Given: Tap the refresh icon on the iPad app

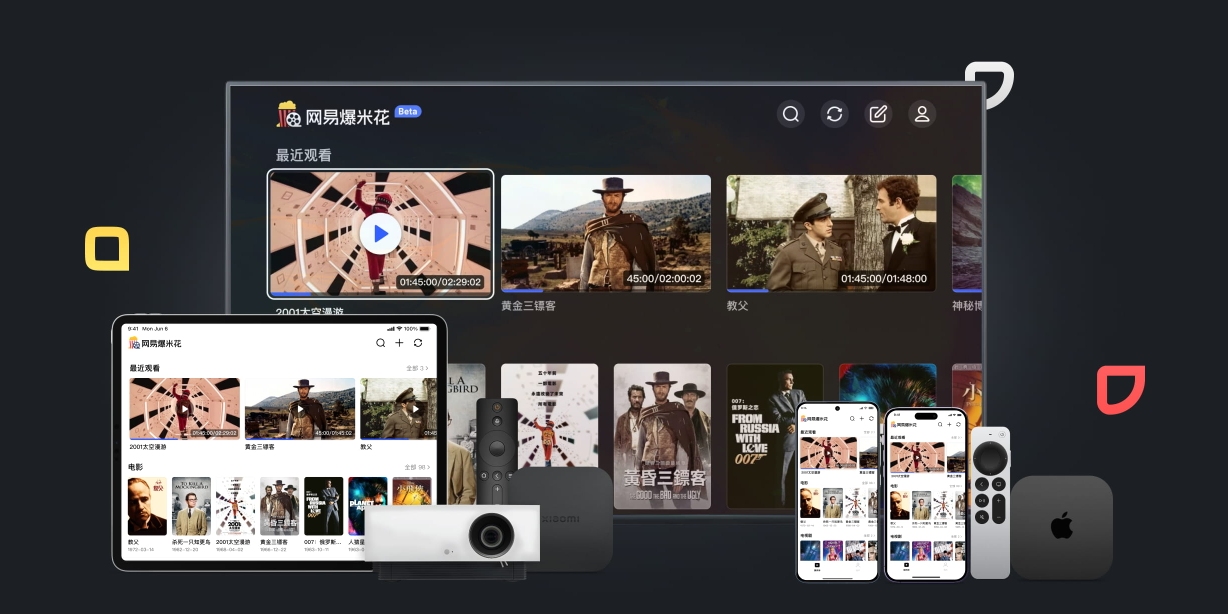Looking at the screenshot, I should (x=418, y=343).
